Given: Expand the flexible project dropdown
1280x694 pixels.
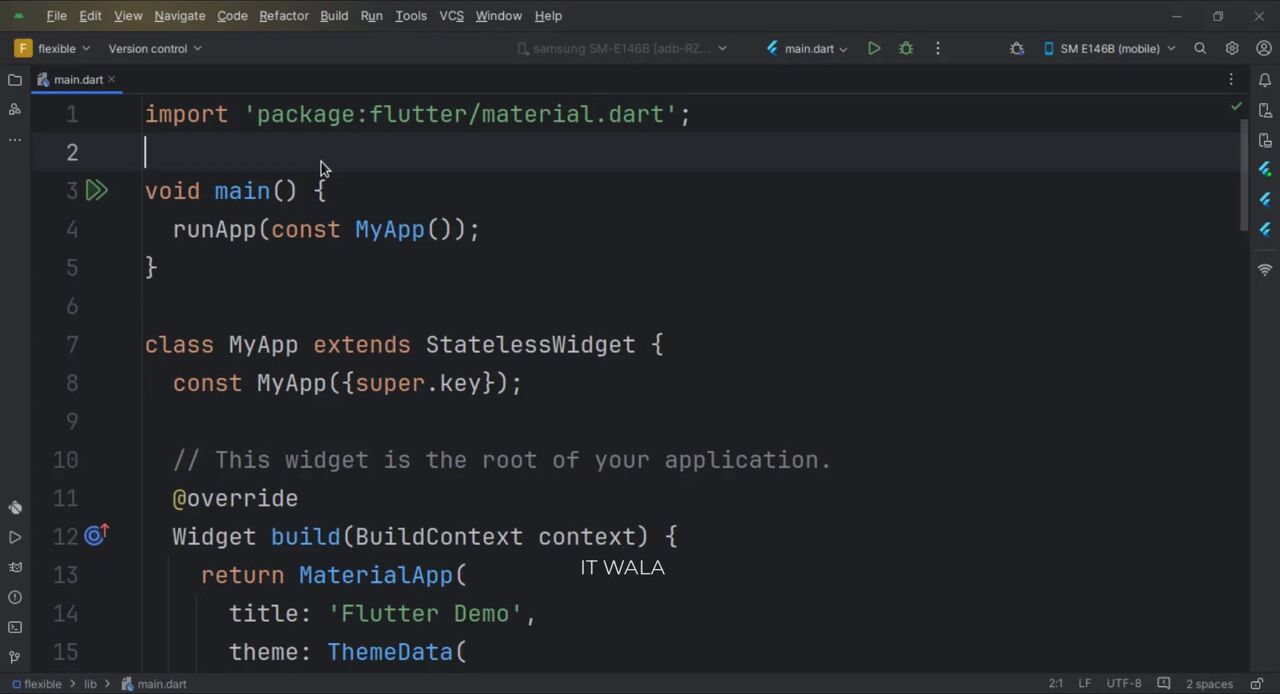Looking at the screenshot, I should pos(56,48).
